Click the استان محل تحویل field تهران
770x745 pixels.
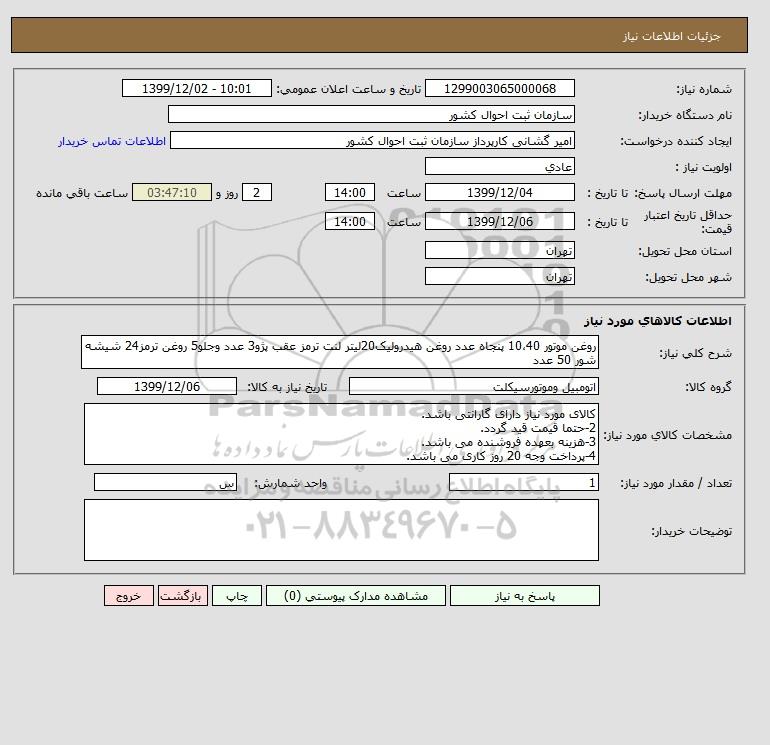(x=499, y=250)
